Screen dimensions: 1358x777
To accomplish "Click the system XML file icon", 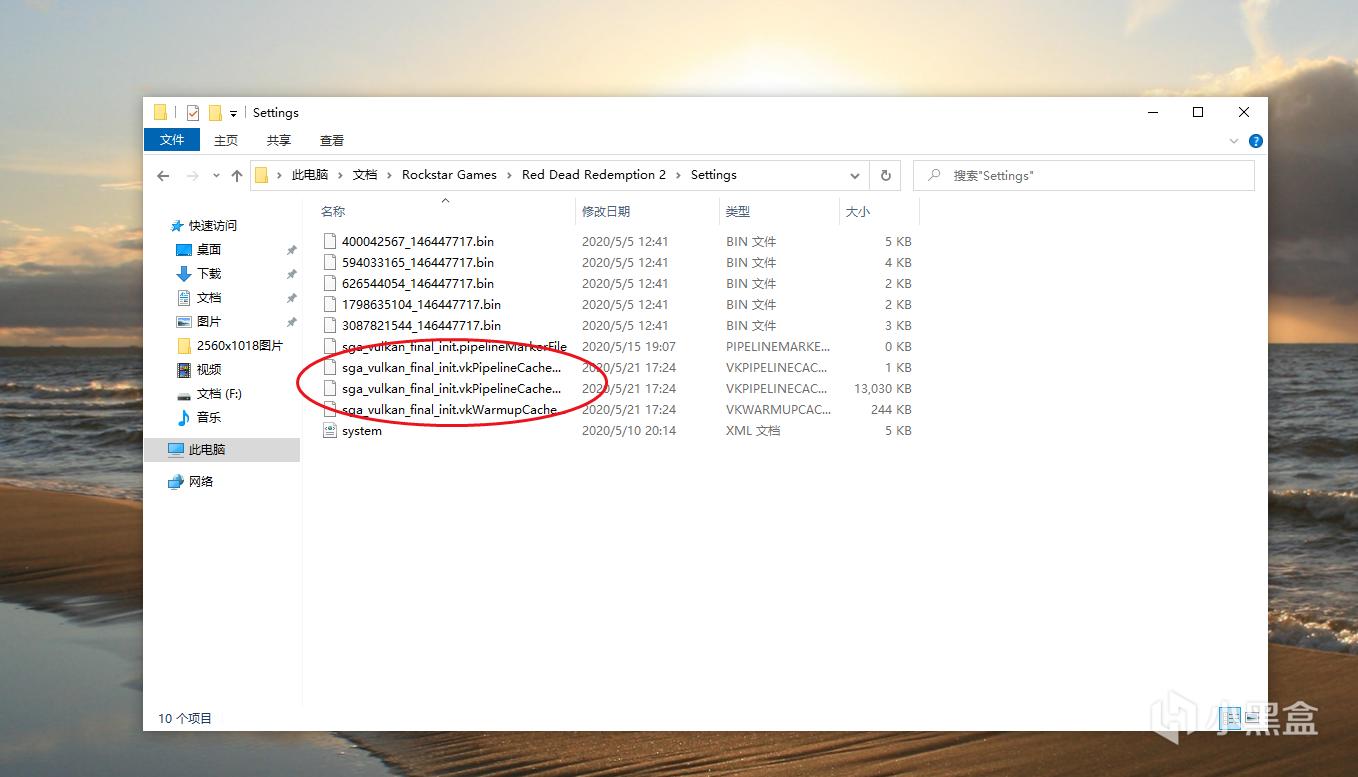I will tap(330, 431).
